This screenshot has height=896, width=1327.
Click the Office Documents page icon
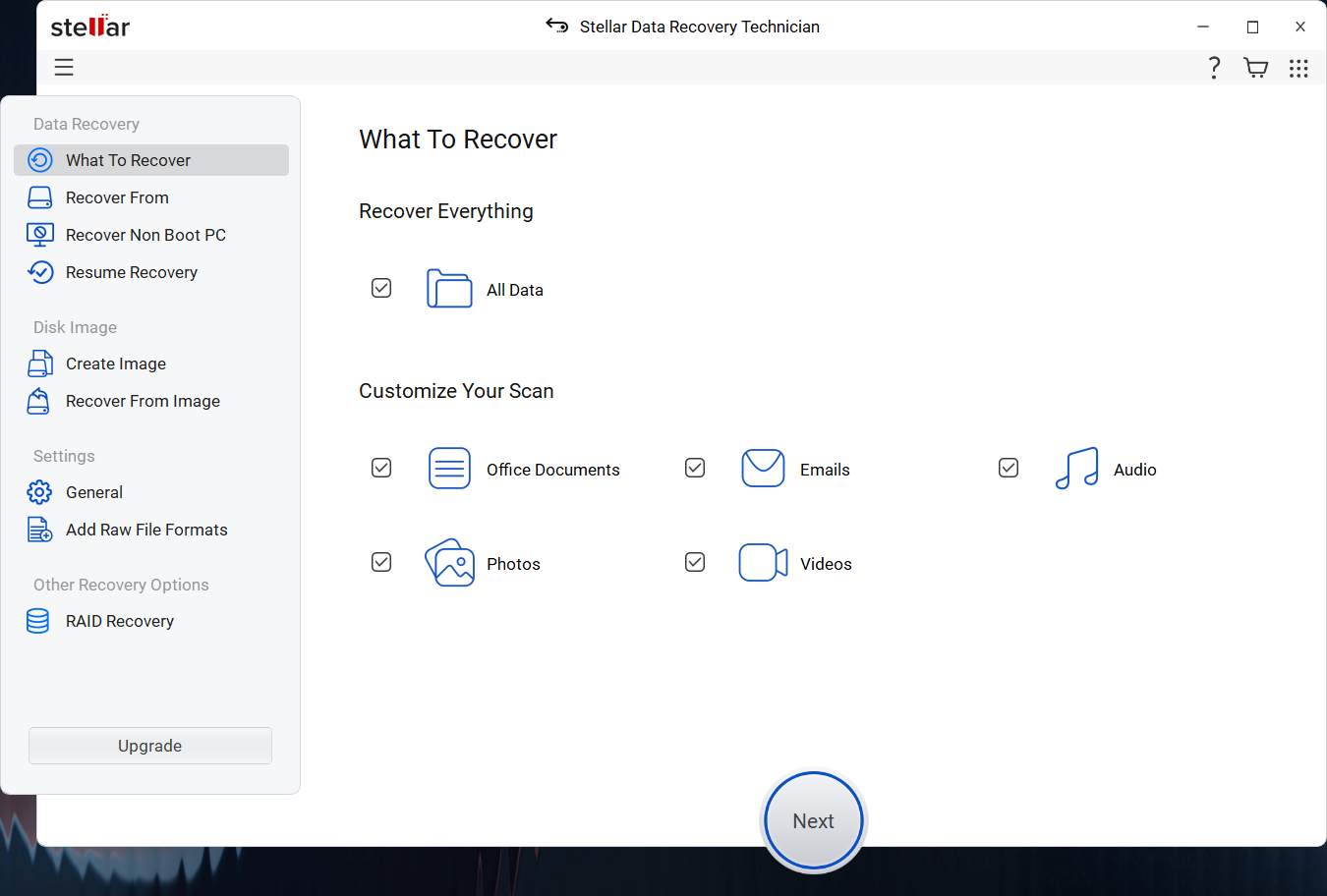[x=449, y=469]
